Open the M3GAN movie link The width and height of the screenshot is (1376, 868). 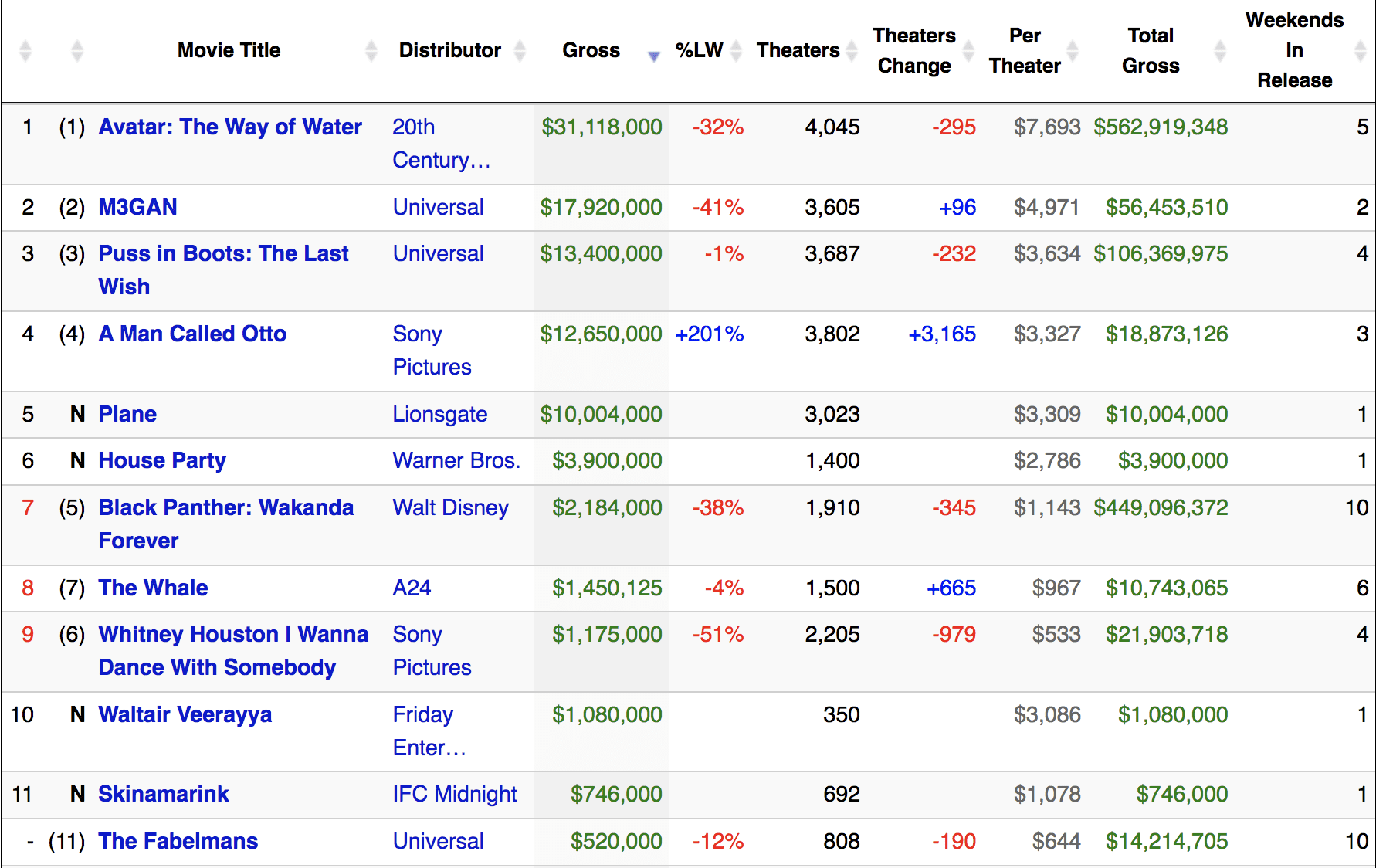(x=137, y=207)
